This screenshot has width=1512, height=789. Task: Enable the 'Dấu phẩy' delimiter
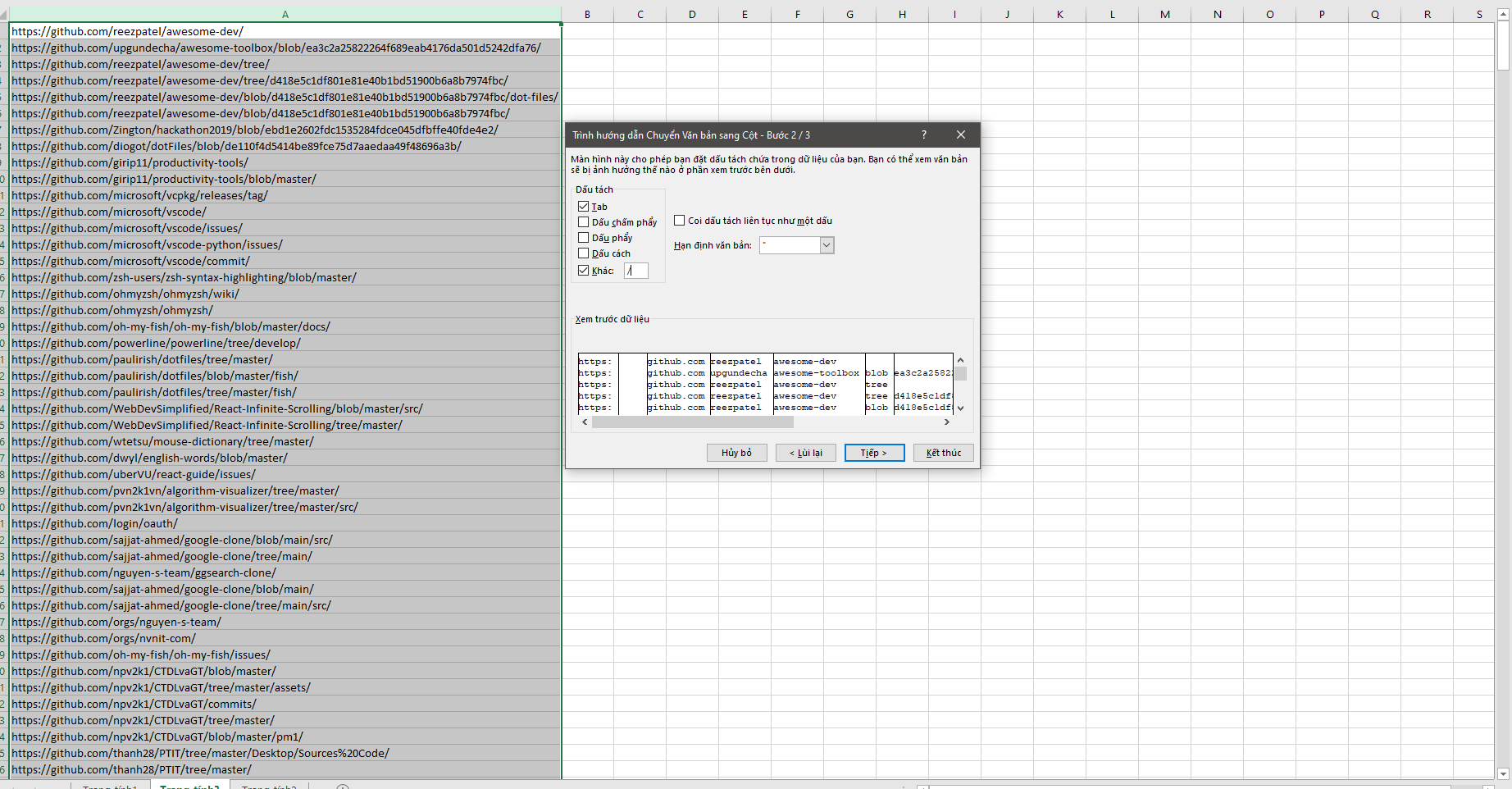[x=584, y=238]
